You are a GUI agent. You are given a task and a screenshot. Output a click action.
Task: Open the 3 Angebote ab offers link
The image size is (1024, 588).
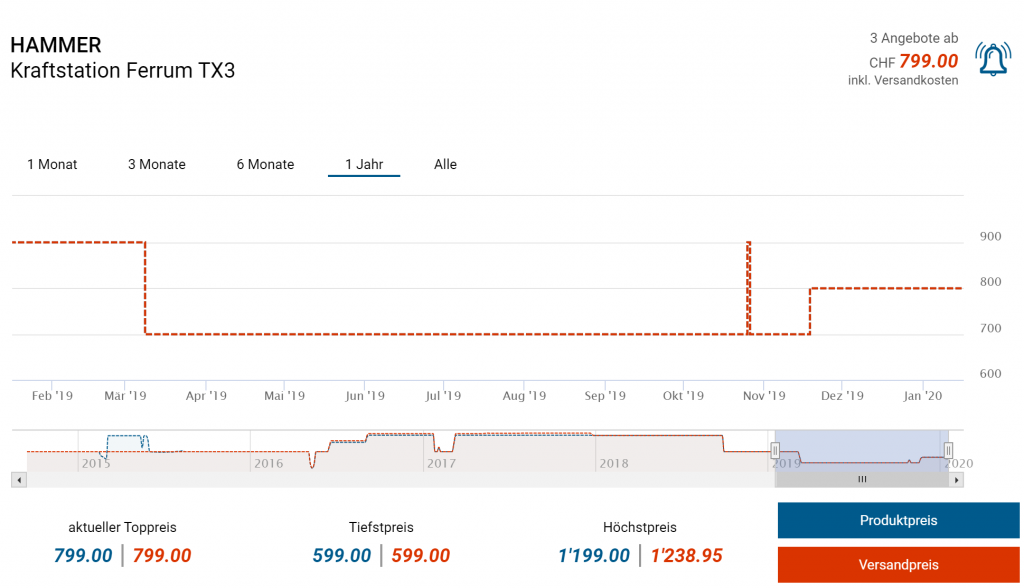913,38
